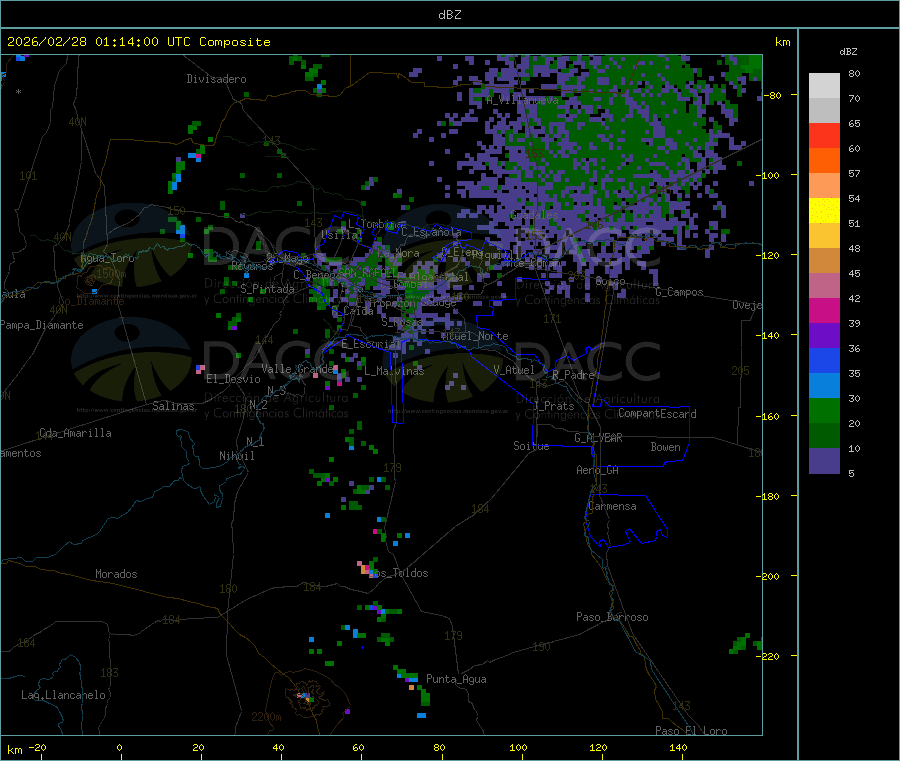Select the magenta 39 dBZ legend swatch
Viewport: 900px width, 761px height.
[824, 310]
